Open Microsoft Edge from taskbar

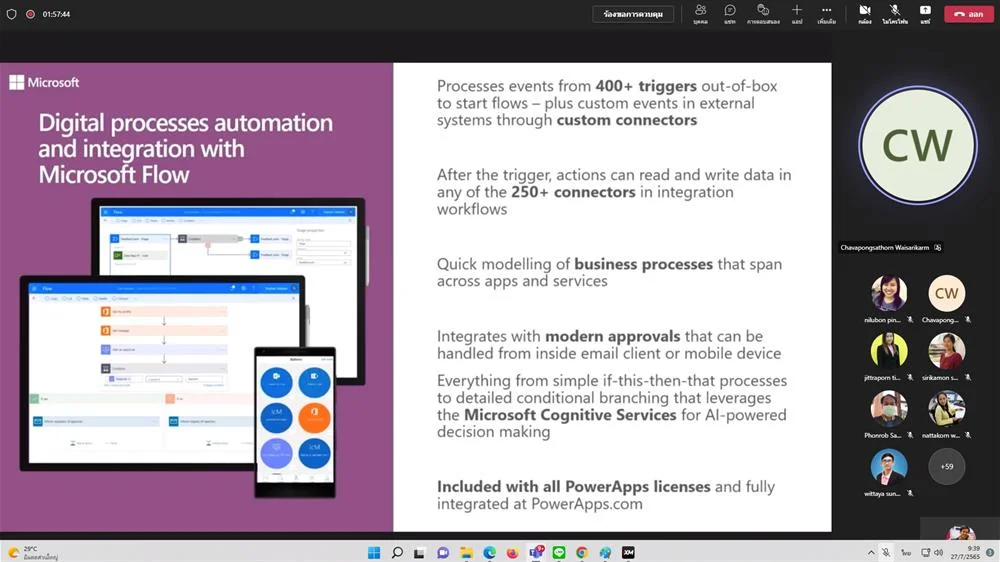(x=489, y=552)
